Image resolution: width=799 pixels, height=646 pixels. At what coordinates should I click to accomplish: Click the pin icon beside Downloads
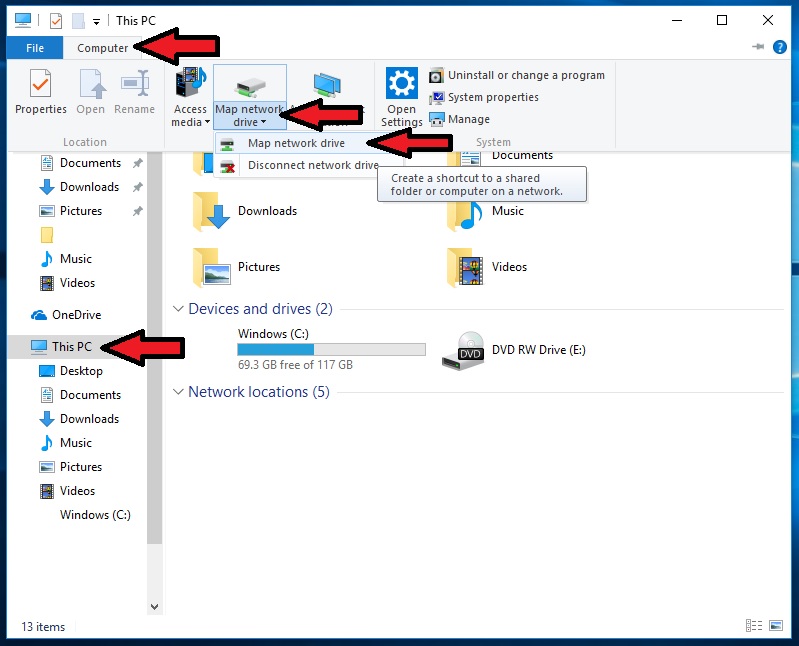138,187
